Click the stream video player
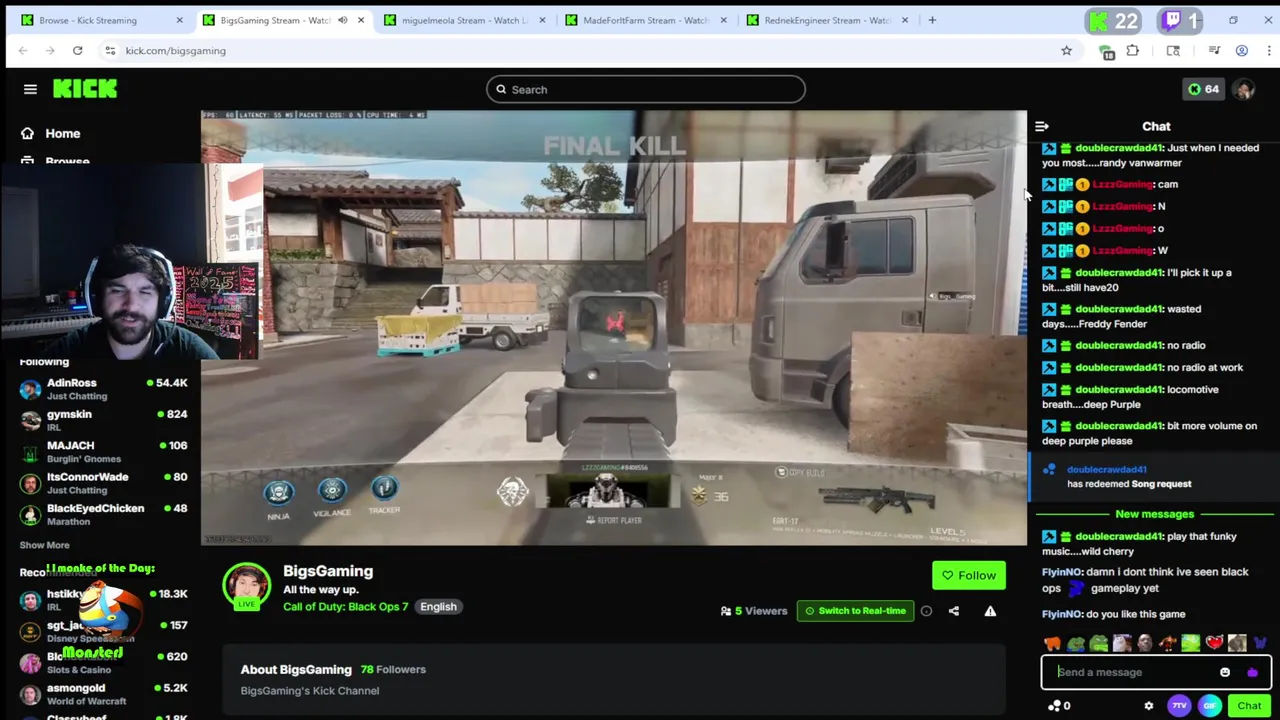Image resolution: width=1280 pixels, height=720 pixels. [x=613, y=328]
